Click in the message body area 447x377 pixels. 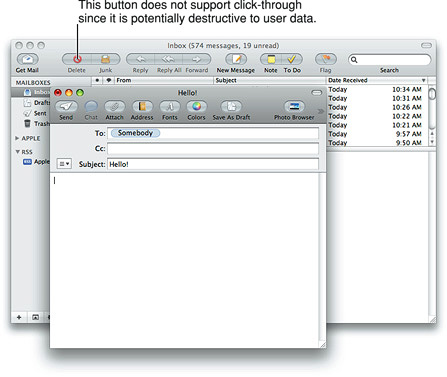[x=184, y=260]
